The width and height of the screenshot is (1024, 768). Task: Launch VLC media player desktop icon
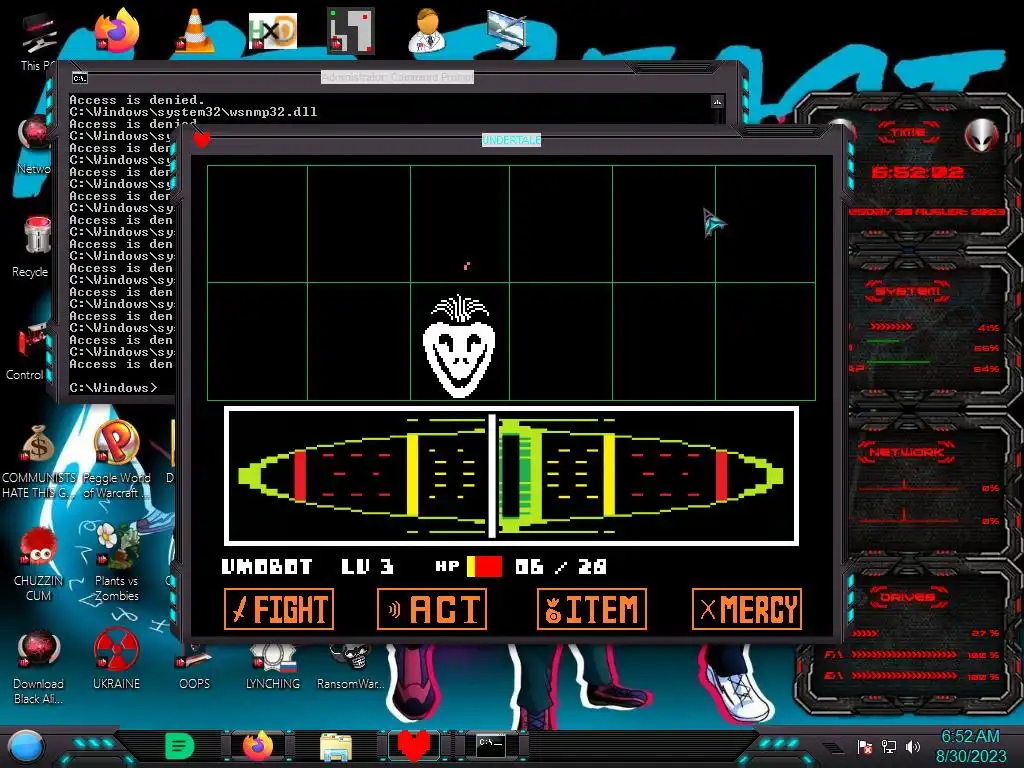click(x=195, y=30)
